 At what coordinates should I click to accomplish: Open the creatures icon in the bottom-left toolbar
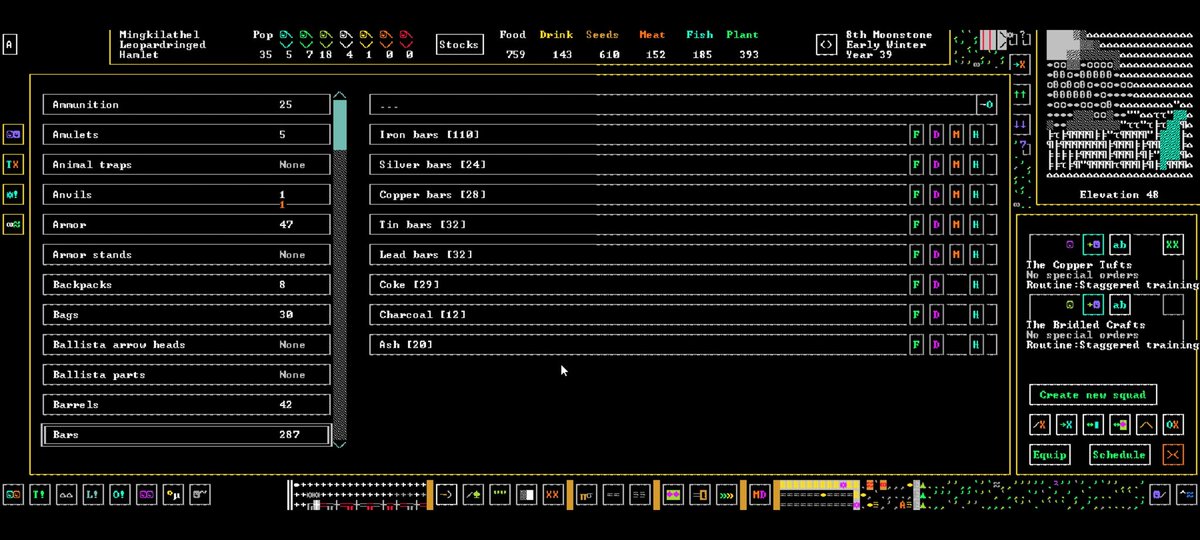point(13,494)
